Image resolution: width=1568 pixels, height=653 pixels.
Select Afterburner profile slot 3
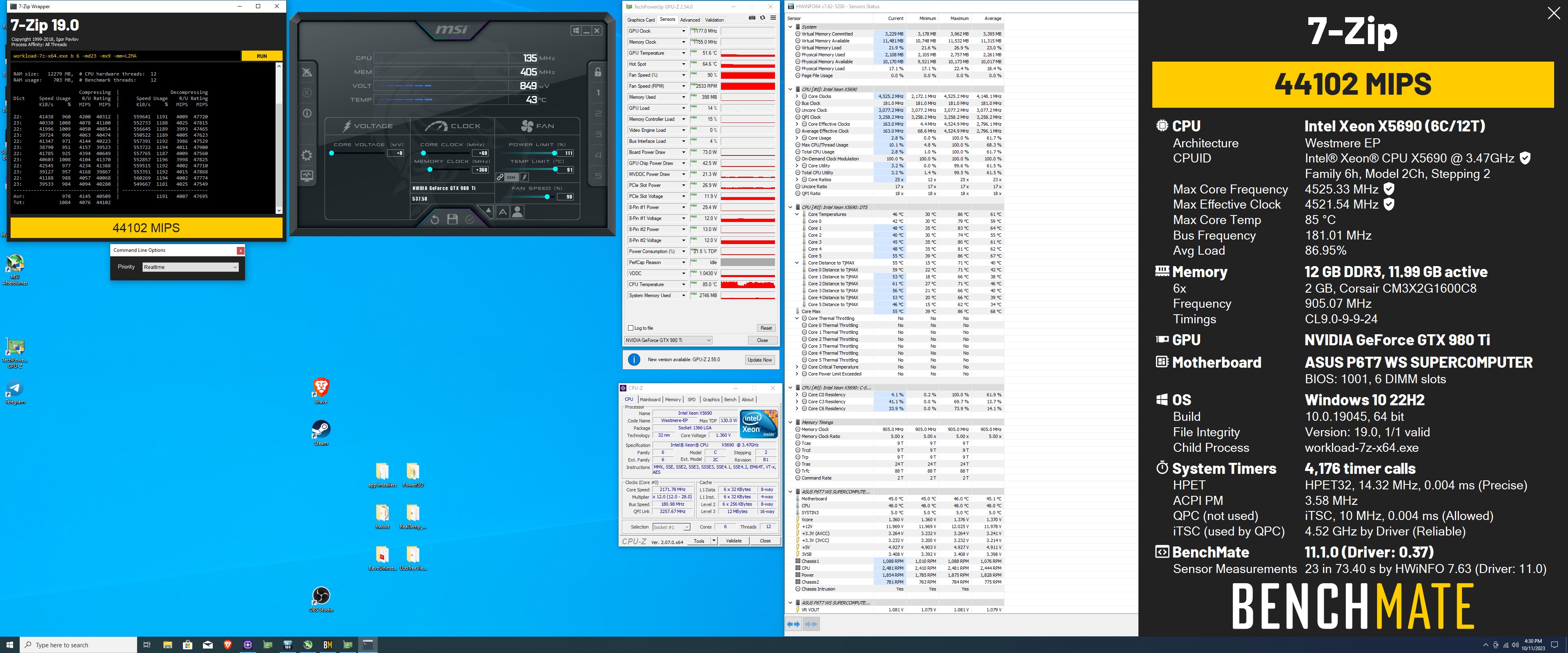pos(598,135)
